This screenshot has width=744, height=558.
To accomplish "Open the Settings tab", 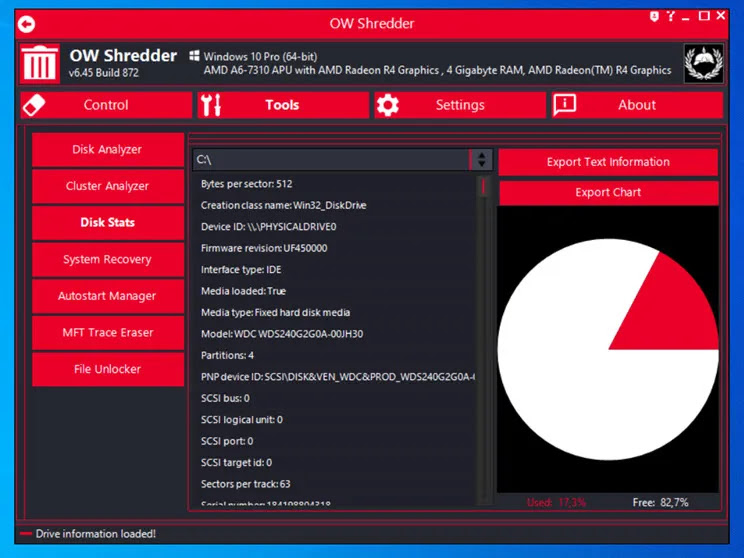I will tap(460, 105).
